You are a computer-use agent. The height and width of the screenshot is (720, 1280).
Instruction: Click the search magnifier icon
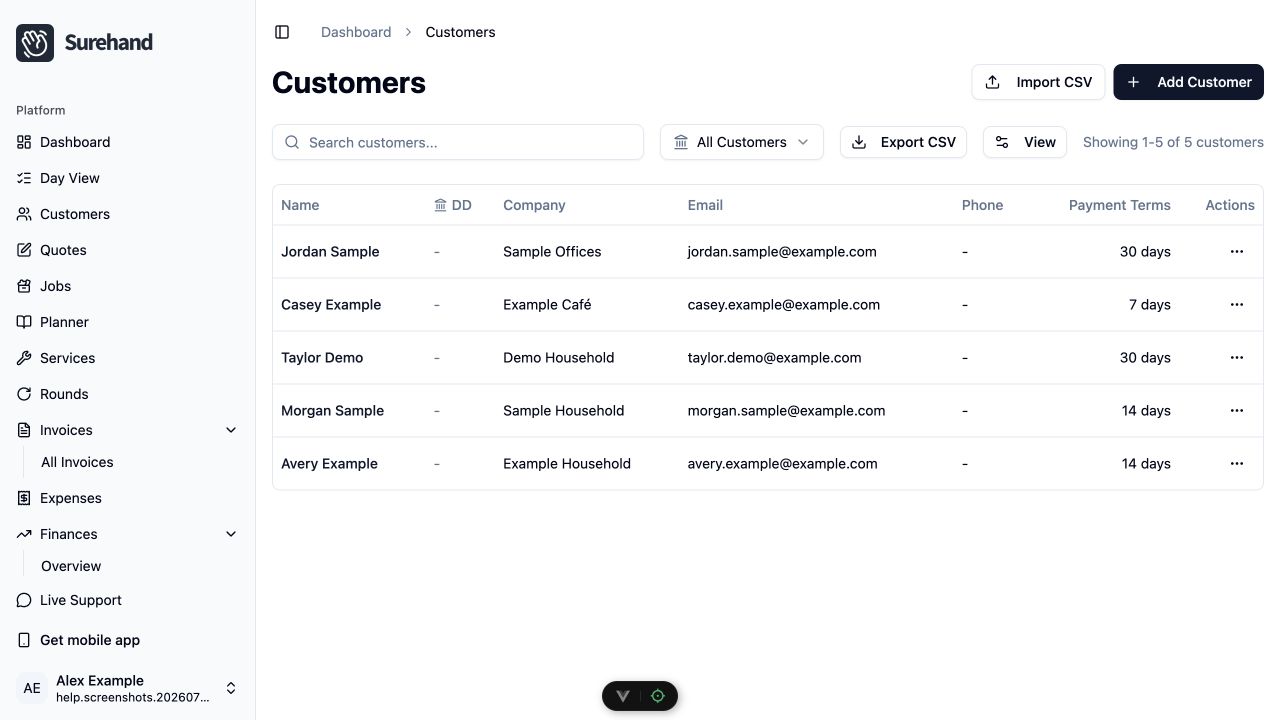(292, 142)
